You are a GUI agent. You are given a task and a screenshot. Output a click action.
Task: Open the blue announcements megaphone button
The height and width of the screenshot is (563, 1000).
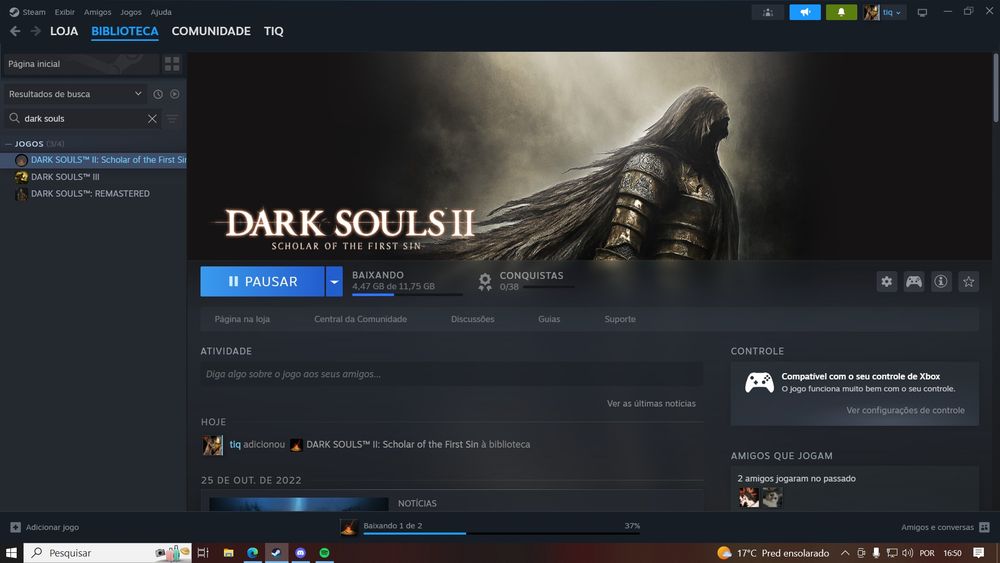point(805,12)
